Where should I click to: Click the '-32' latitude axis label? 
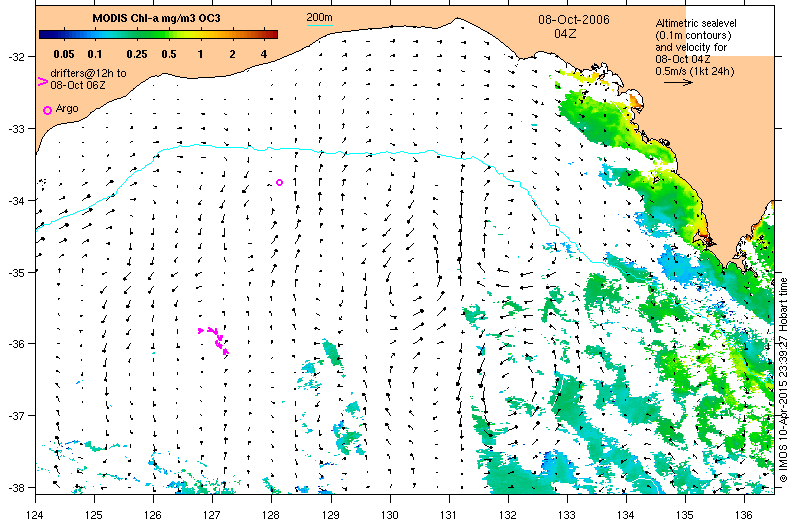tap(15, 57)
